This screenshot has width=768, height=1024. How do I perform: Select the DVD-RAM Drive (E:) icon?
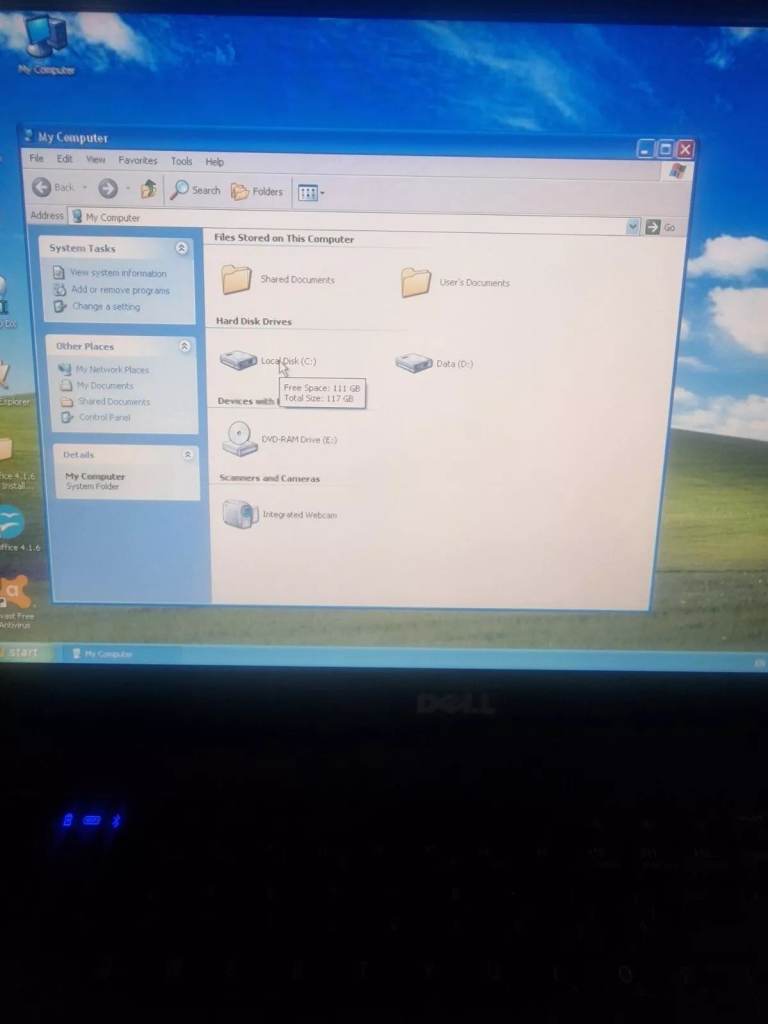click(x=240, y=438)
